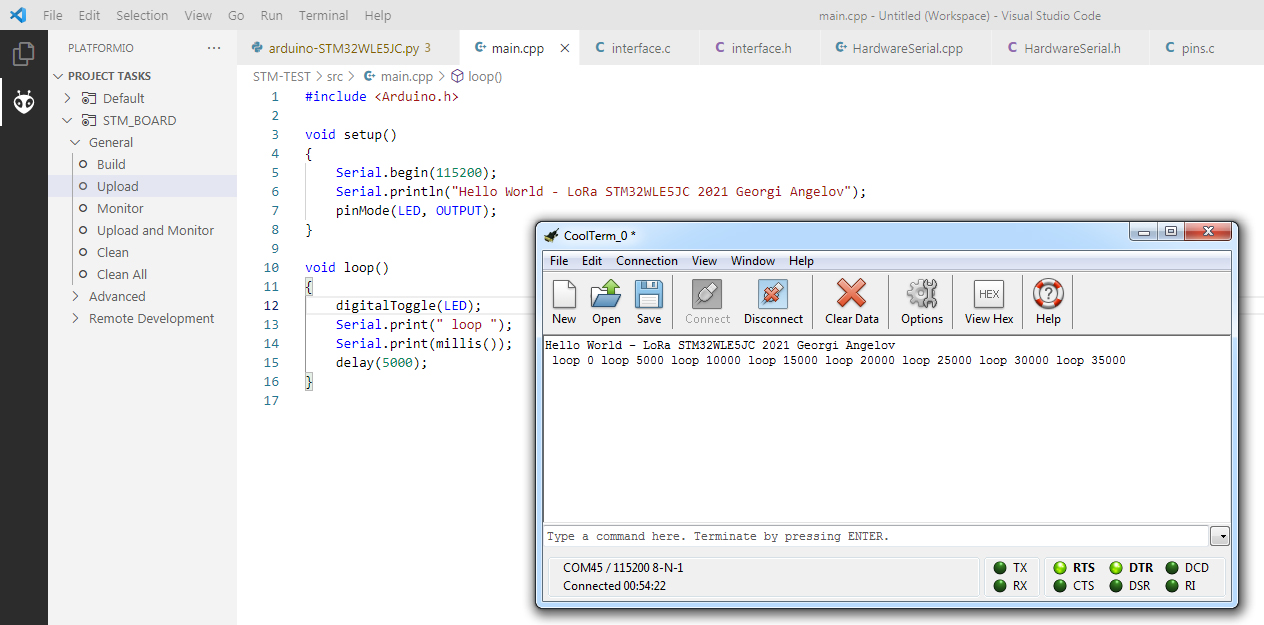Click the grayed Connect icon in CoolTerm
The width and height of the screenshot is (1264, 625).
tap(707, 301)
